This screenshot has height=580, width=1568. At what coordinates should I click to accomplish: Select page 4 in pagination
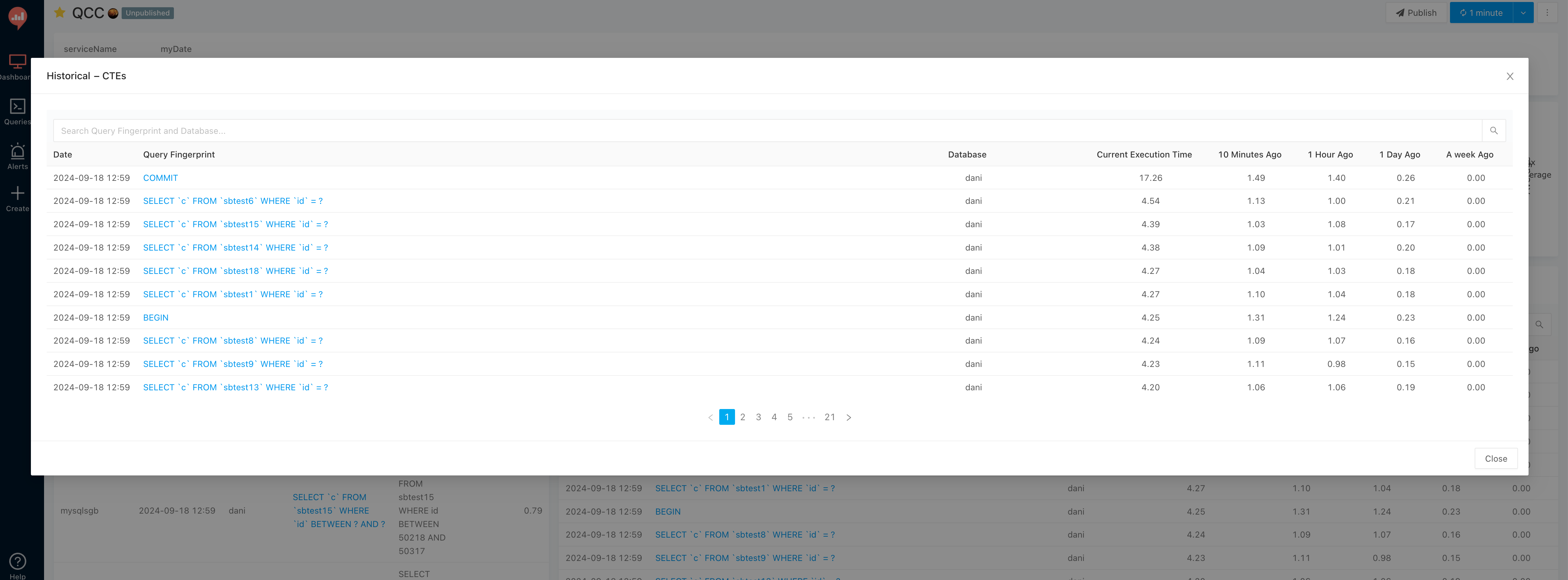click(774, 417)
